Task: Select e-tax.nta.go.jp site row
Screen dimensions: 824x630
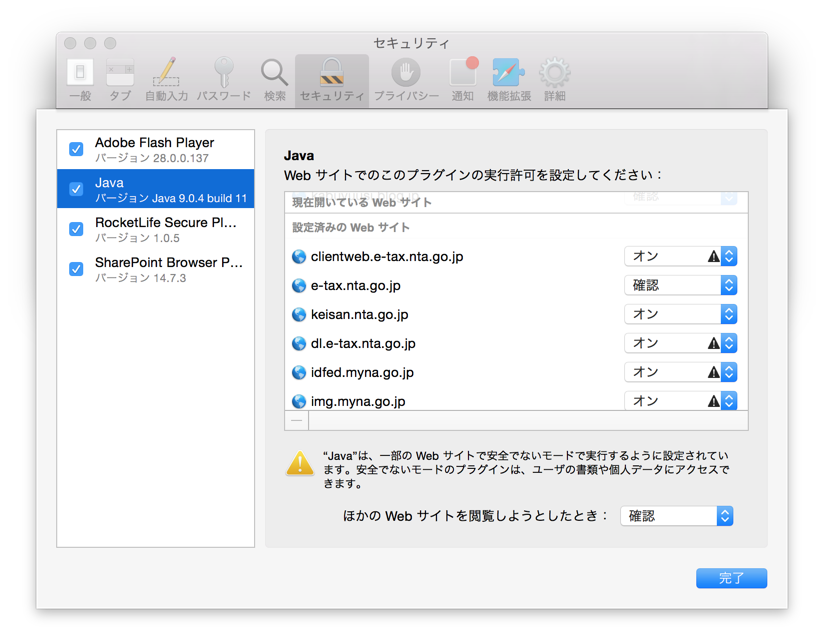Action: tap(516, 285)
